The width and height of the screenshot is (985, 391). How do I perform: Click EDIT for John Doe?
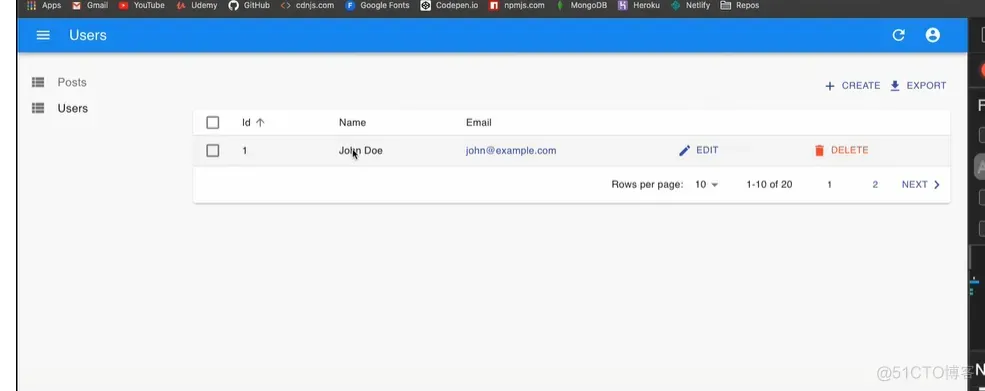(x=699, y=150)
